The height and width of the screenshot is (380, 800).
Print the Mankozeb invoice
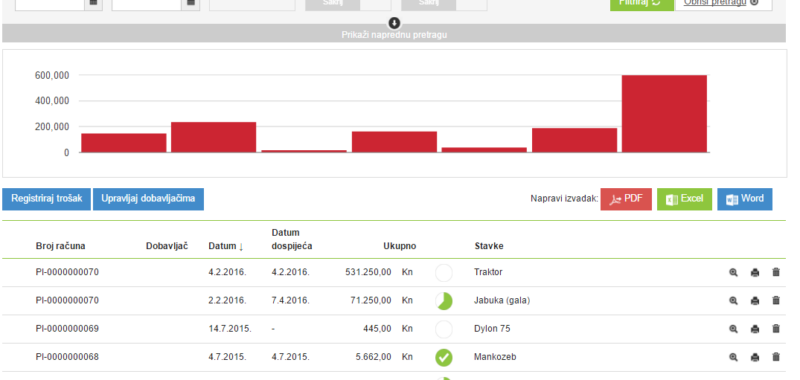[x=755, y=357]
